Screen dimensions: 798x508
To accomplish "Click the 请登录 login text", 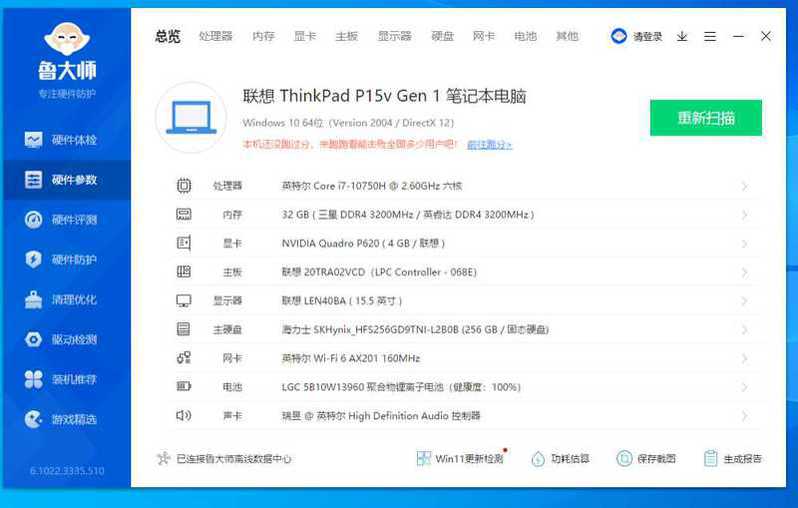I will click(647, 36).
